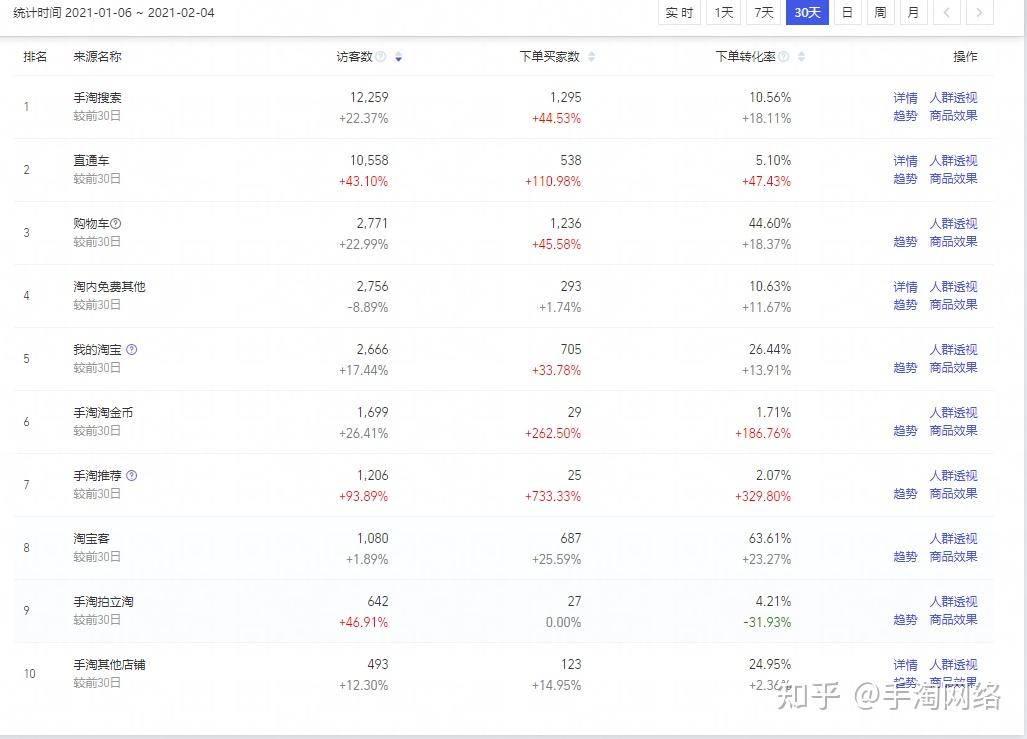This screenshot has width=1027, height=739.
Task: Switch to 月 view
Action: pyautogui.click(x=913, y=12)
